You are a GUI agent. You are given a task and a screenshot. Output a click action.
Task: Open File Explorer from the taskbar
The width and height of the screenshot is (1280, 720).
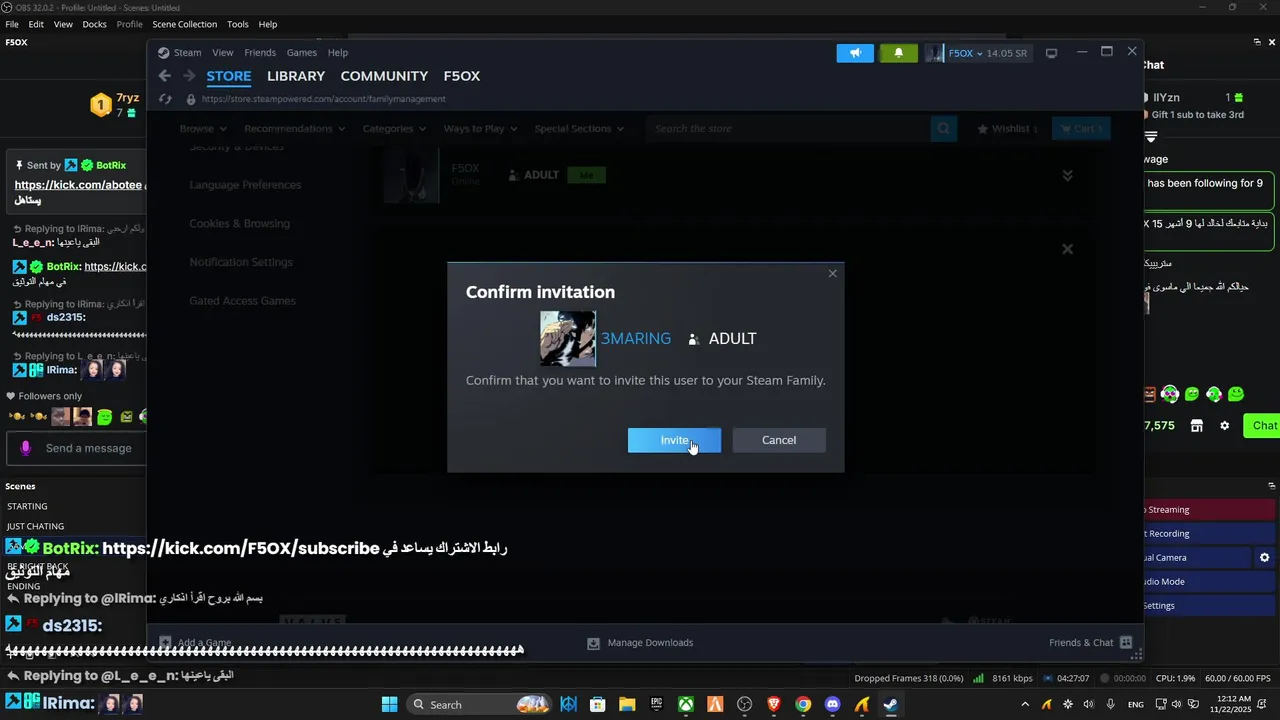click(x=627, y=705)
